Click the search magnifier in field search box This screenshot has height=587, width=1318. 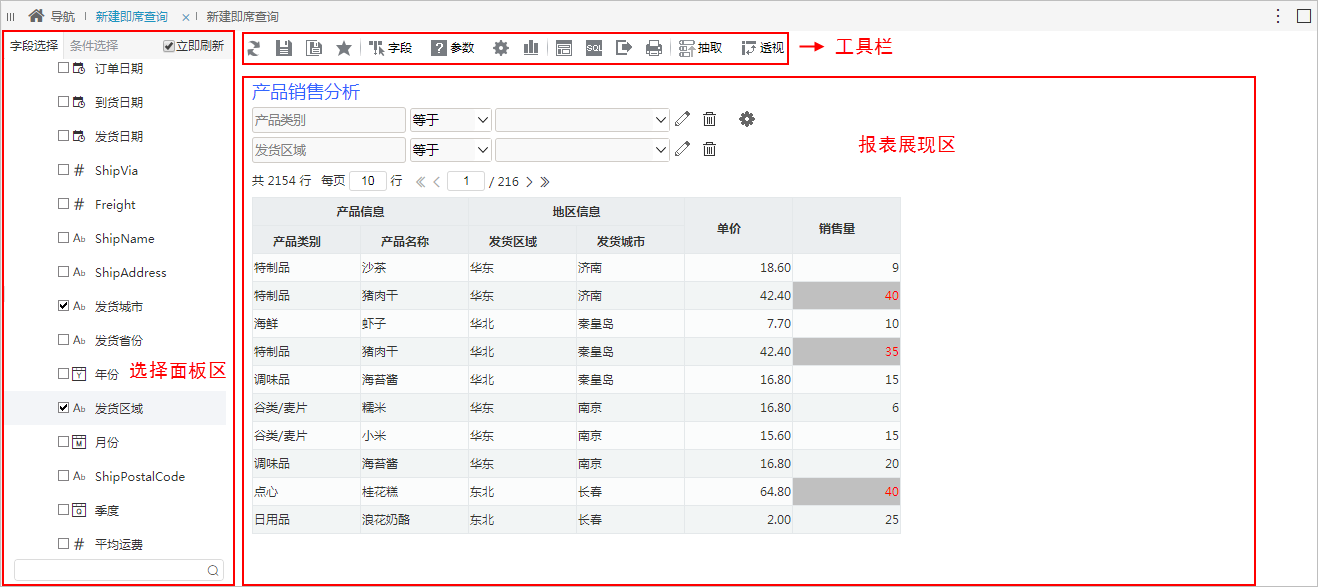[213, 570]
